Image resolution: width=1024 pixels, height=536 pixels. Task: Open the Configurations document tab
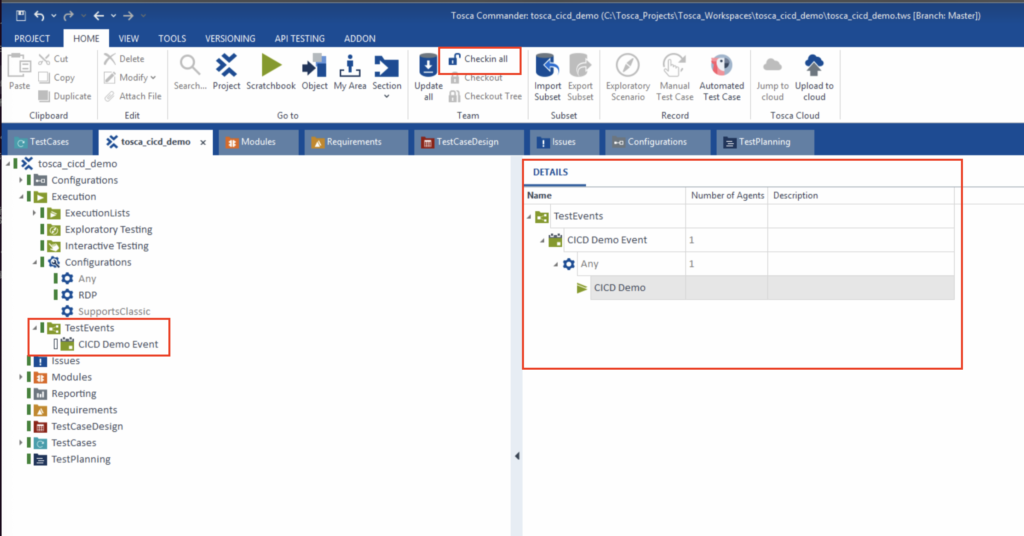(658, 142)
